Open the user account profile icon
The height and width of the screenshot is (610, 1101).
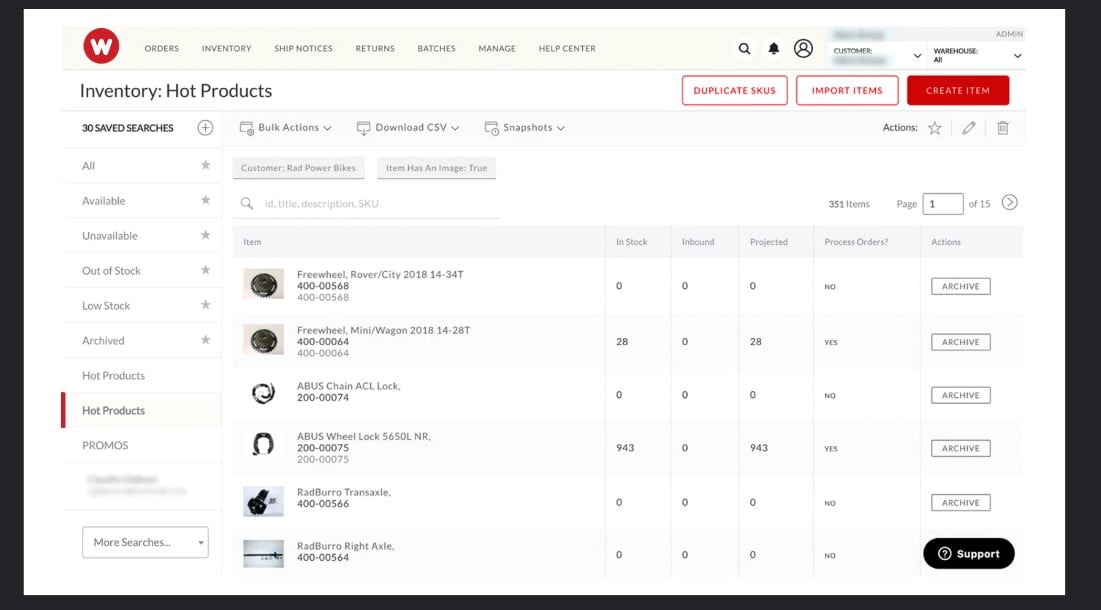pyautogui.click(x=803, y=48)
